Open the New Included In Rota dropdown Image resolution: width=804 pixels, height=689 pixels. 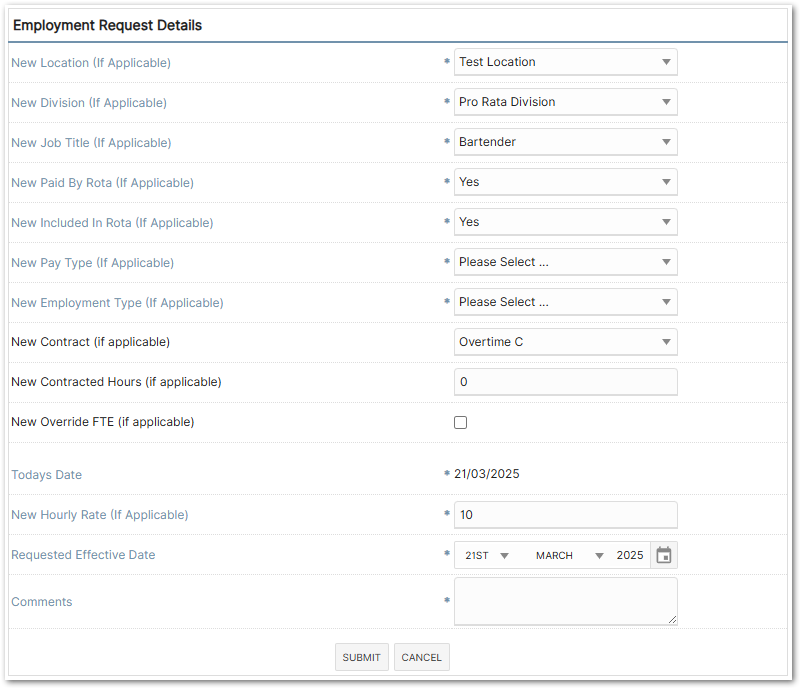point(565,222)
